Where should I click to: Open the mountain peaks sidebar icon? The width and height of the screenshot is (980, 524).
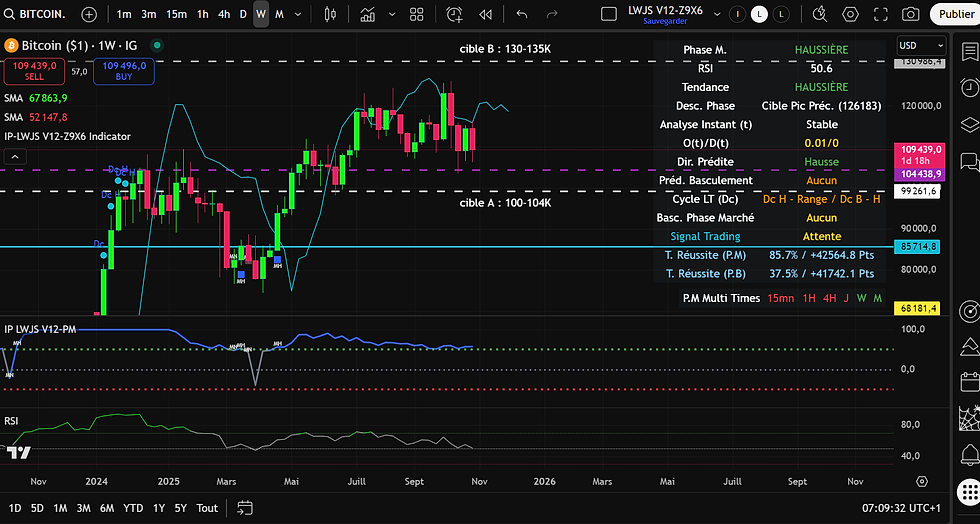pyautogui.click(x=969, y=346)
